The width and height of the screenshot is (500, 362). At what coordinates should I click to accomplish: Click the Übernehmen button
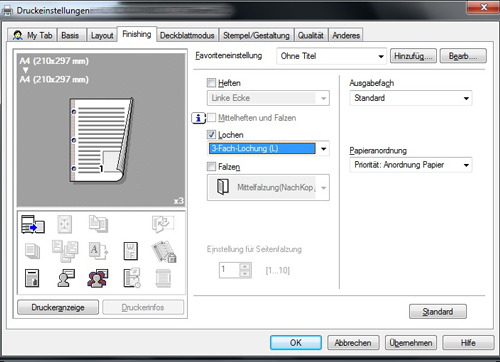[x=411, y=343]
